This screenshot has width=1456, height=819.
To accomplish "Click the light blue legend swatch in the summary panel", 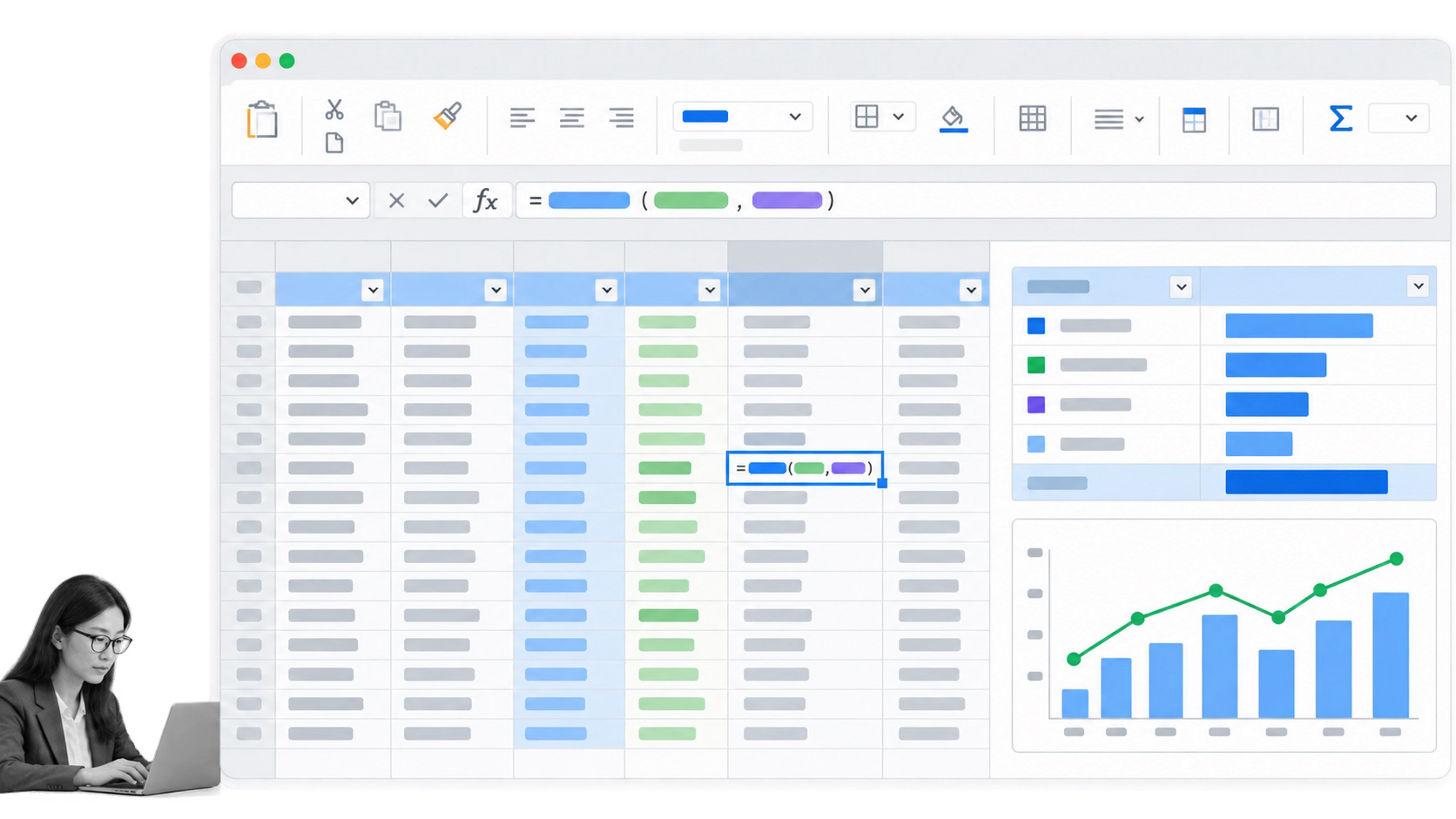I will click(1036, 444).
